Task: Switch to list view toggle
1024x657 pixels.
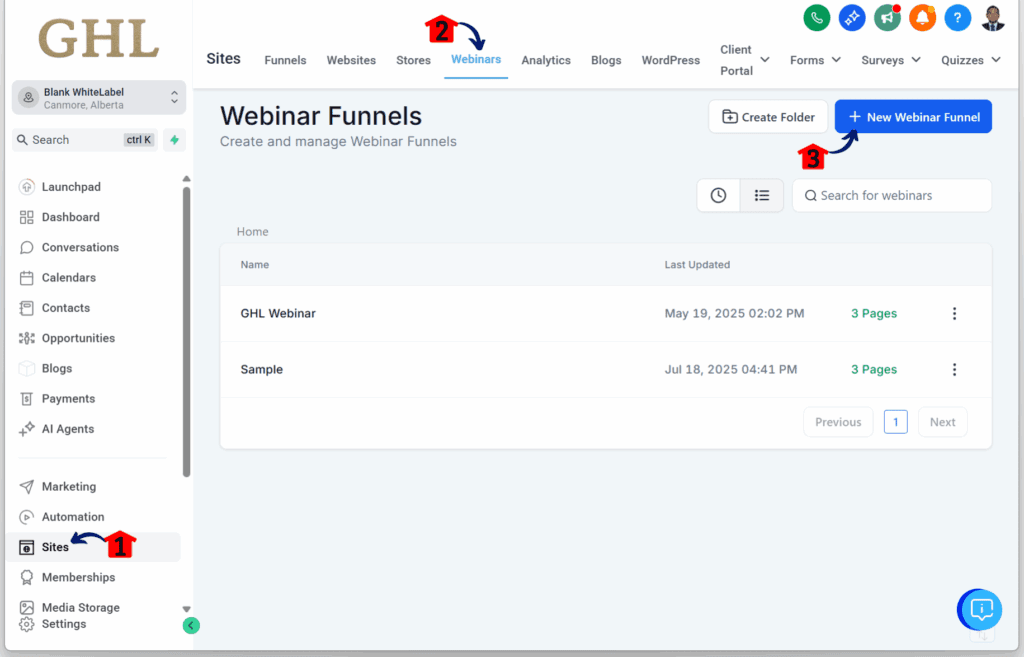Action: pyautogui.click(x=761, y=195)
